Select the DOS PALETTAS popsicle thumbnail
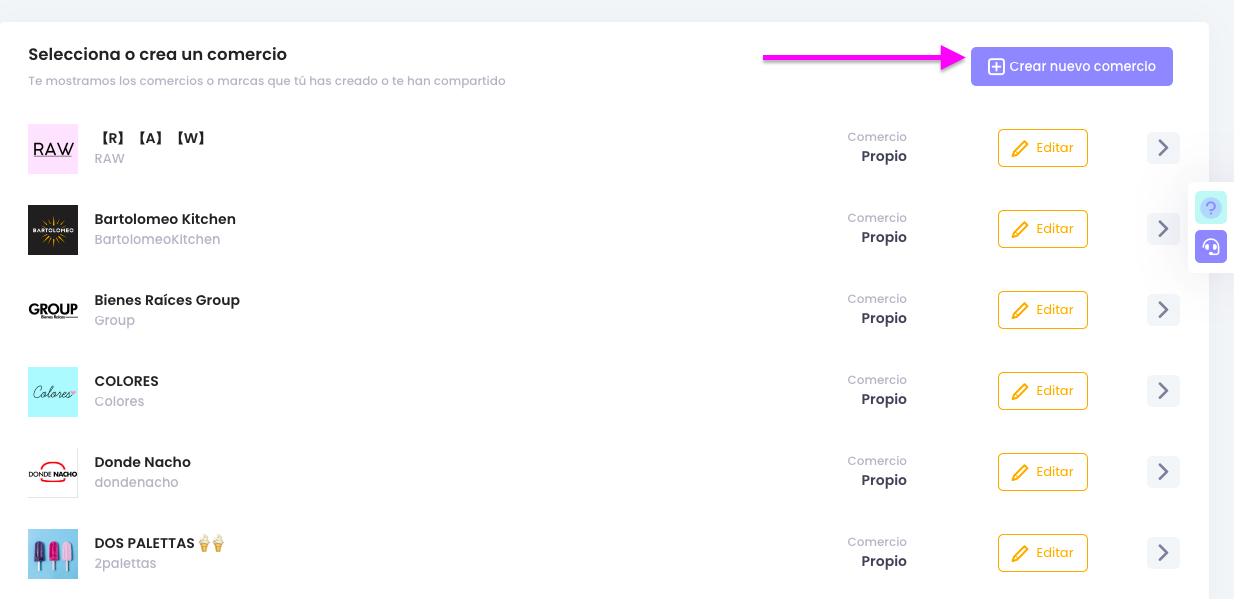Image resolution: width=1234 pixels, height=599 pixels. 52,553
